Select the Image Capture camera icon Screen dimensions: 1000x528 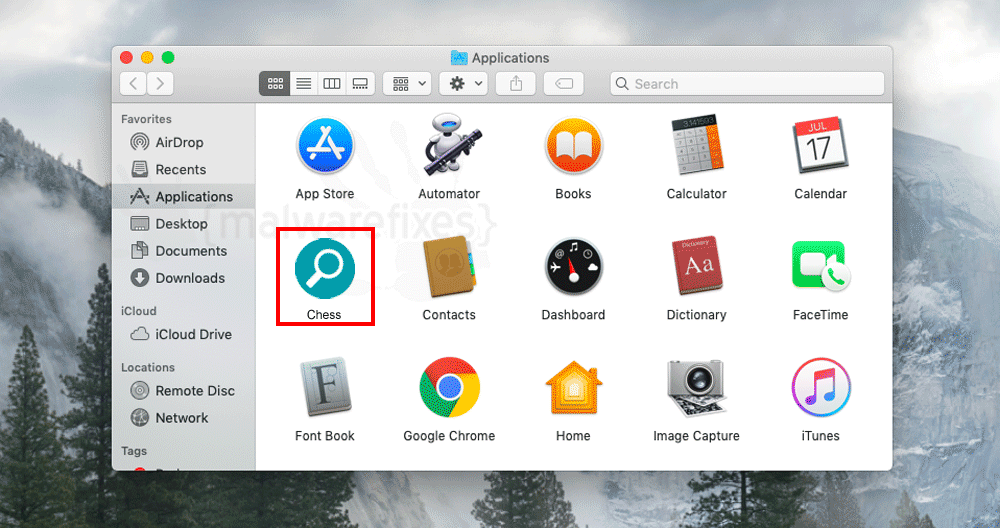[696, 388]
